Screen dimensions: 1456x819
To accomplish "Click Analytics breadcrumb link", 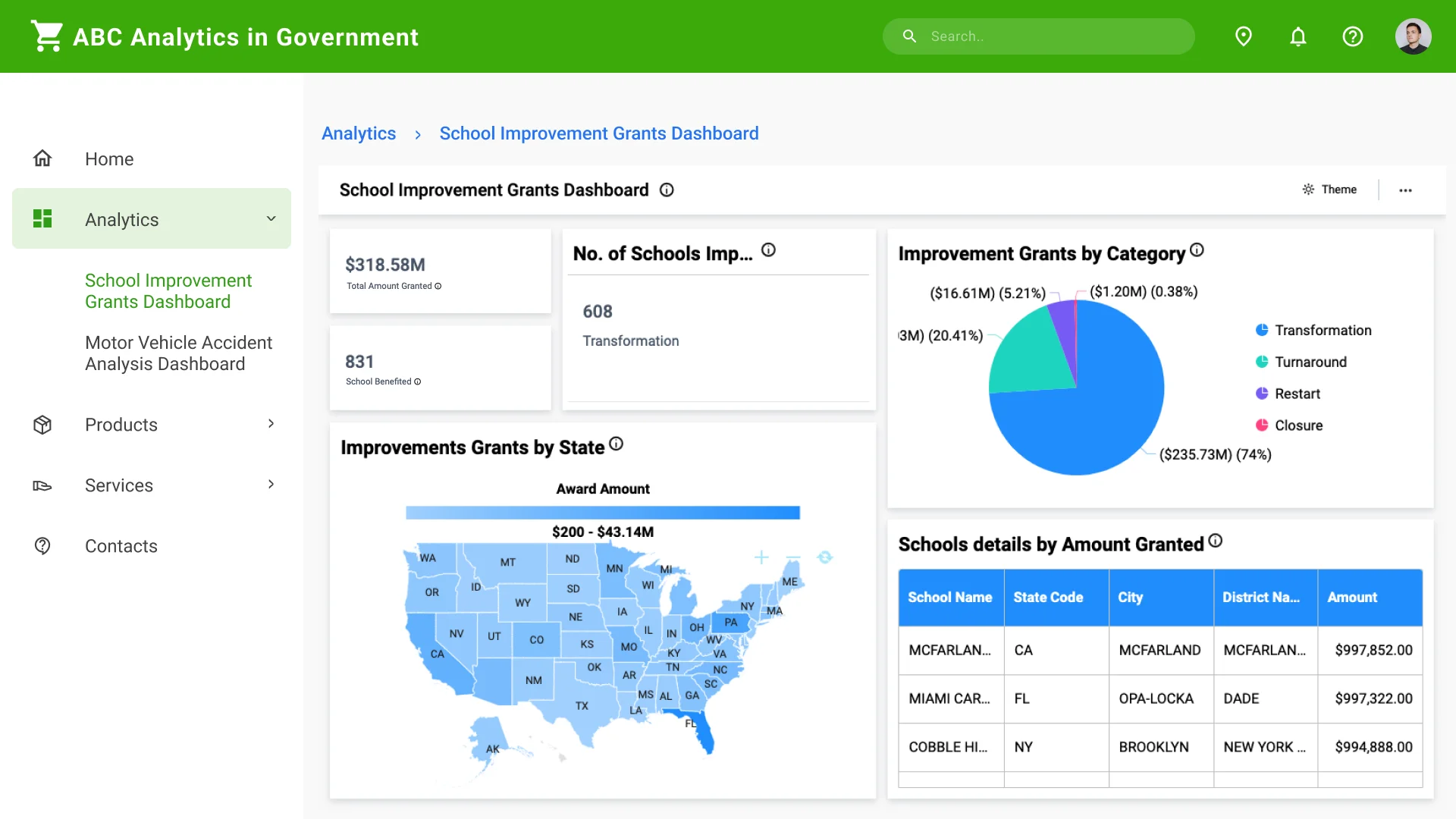I will tap(359, 133).
